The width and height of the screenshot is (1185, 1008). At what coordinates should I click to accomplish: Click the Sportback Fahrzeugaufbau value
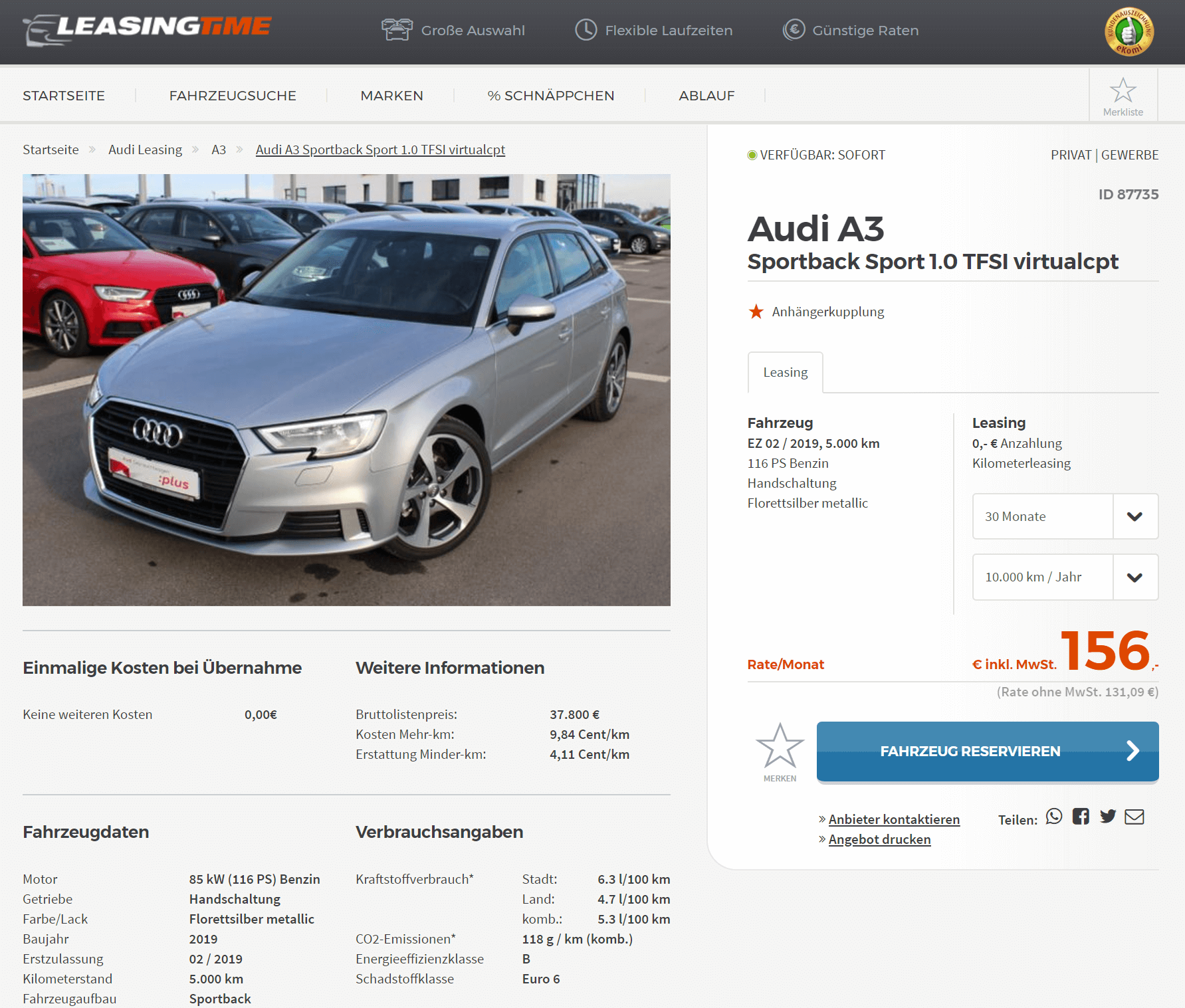220,999
